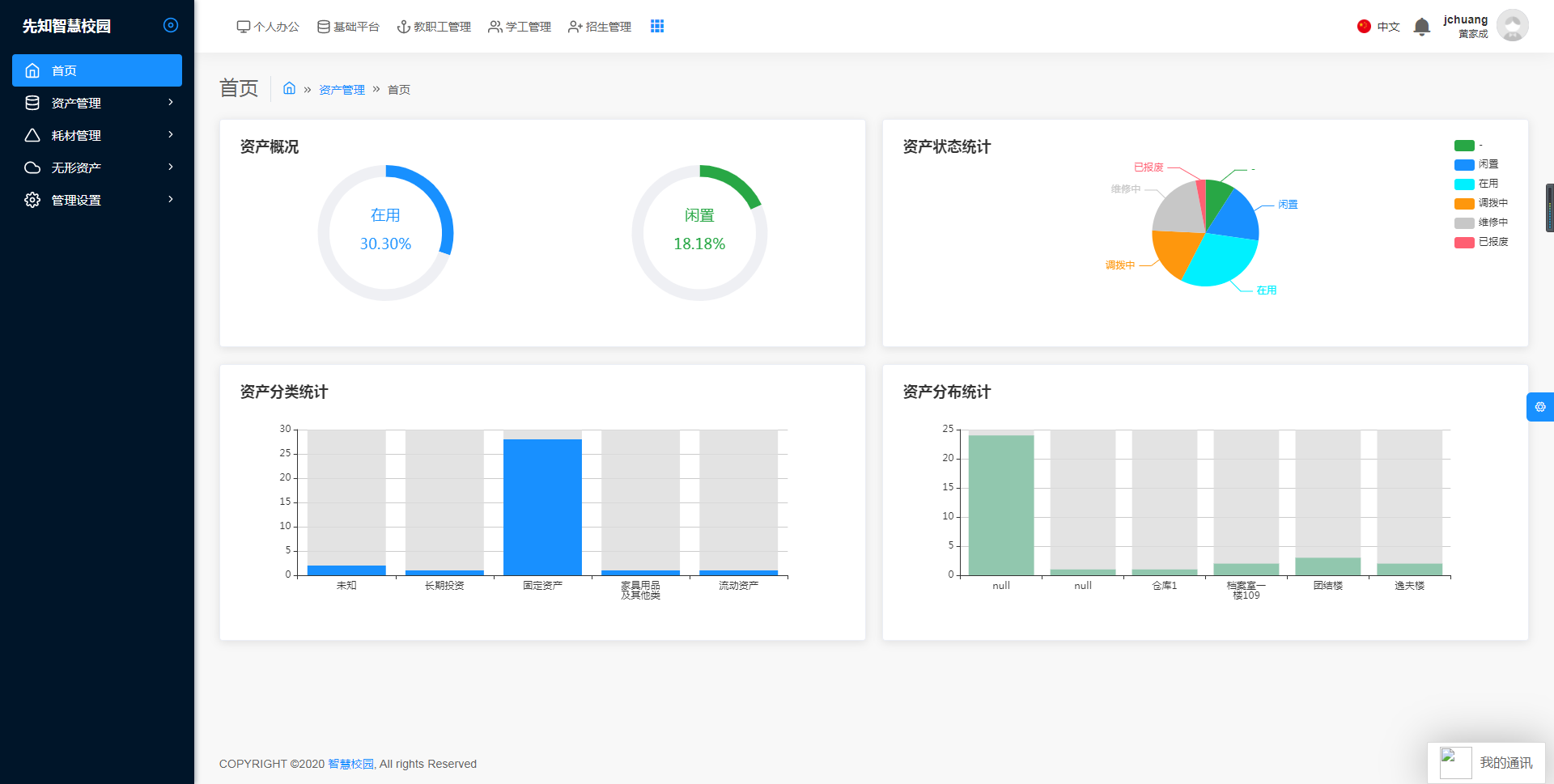Toggle the 维修中 legend swatch

(x=1464, y=223)
